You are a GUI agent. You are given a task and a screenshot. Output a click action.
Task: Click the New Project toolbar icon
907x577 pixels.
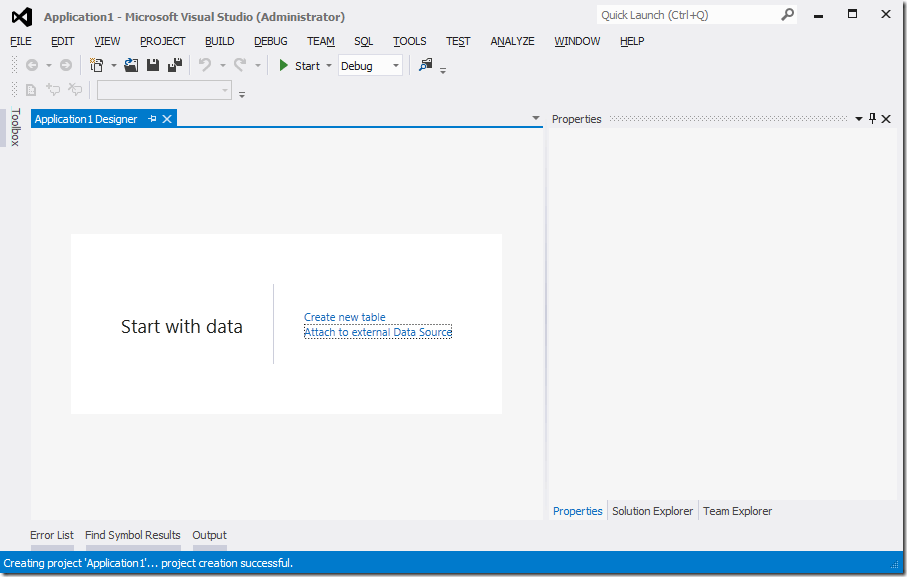click(x=97, y=65)
